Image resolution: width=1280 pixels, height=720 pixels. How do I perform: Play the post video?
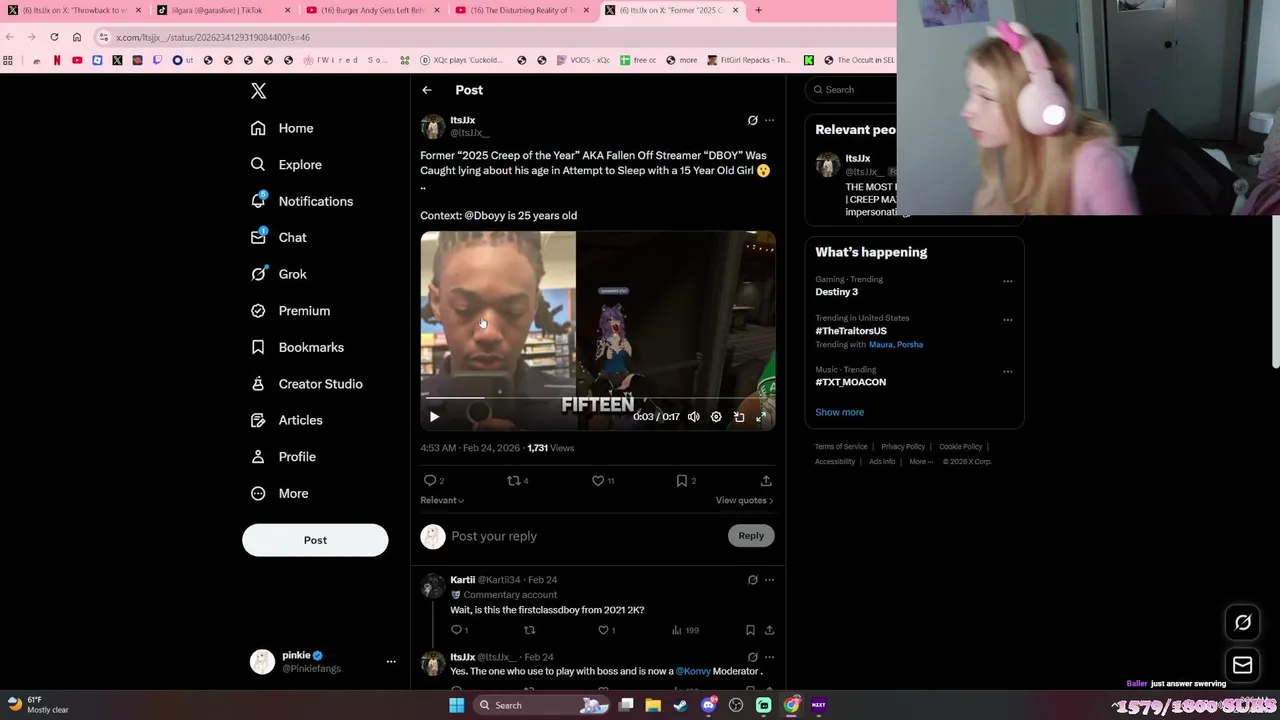pyautogui.click(x=434, y=417)
